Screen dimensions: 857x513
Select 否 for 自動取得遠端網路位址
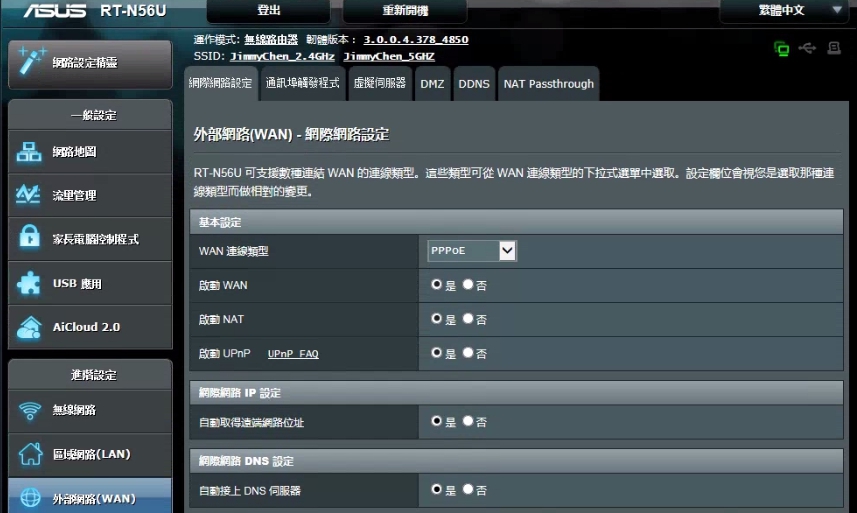coord(468,421)
